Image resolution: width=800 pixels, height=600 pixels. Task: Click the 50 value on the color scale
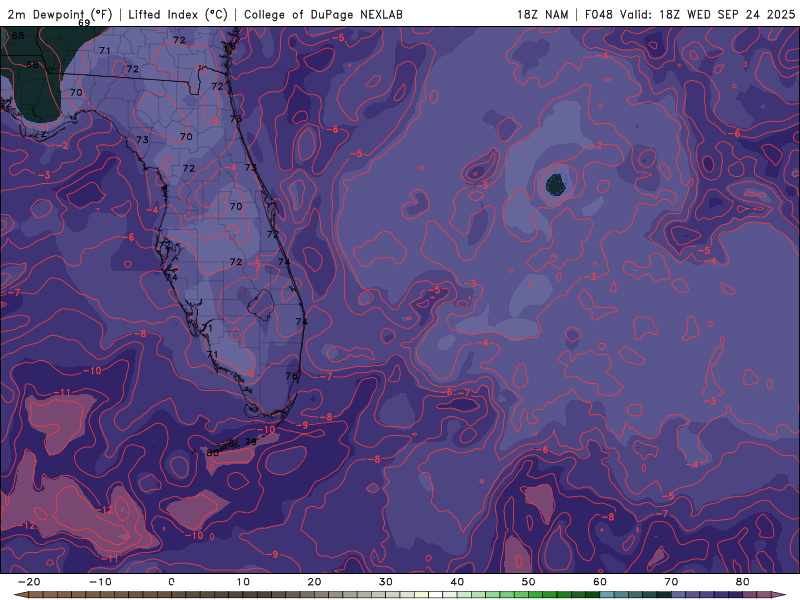(529, 582)
